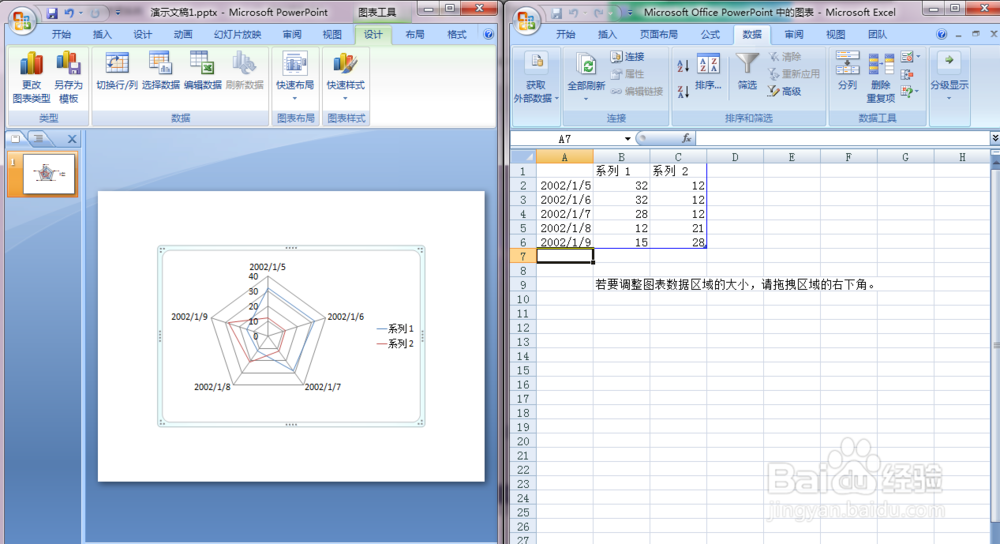Open Quick Layout gallery in PowerPoint
1000x544 pixels.
pyautogui.click(x=295, y=77)
